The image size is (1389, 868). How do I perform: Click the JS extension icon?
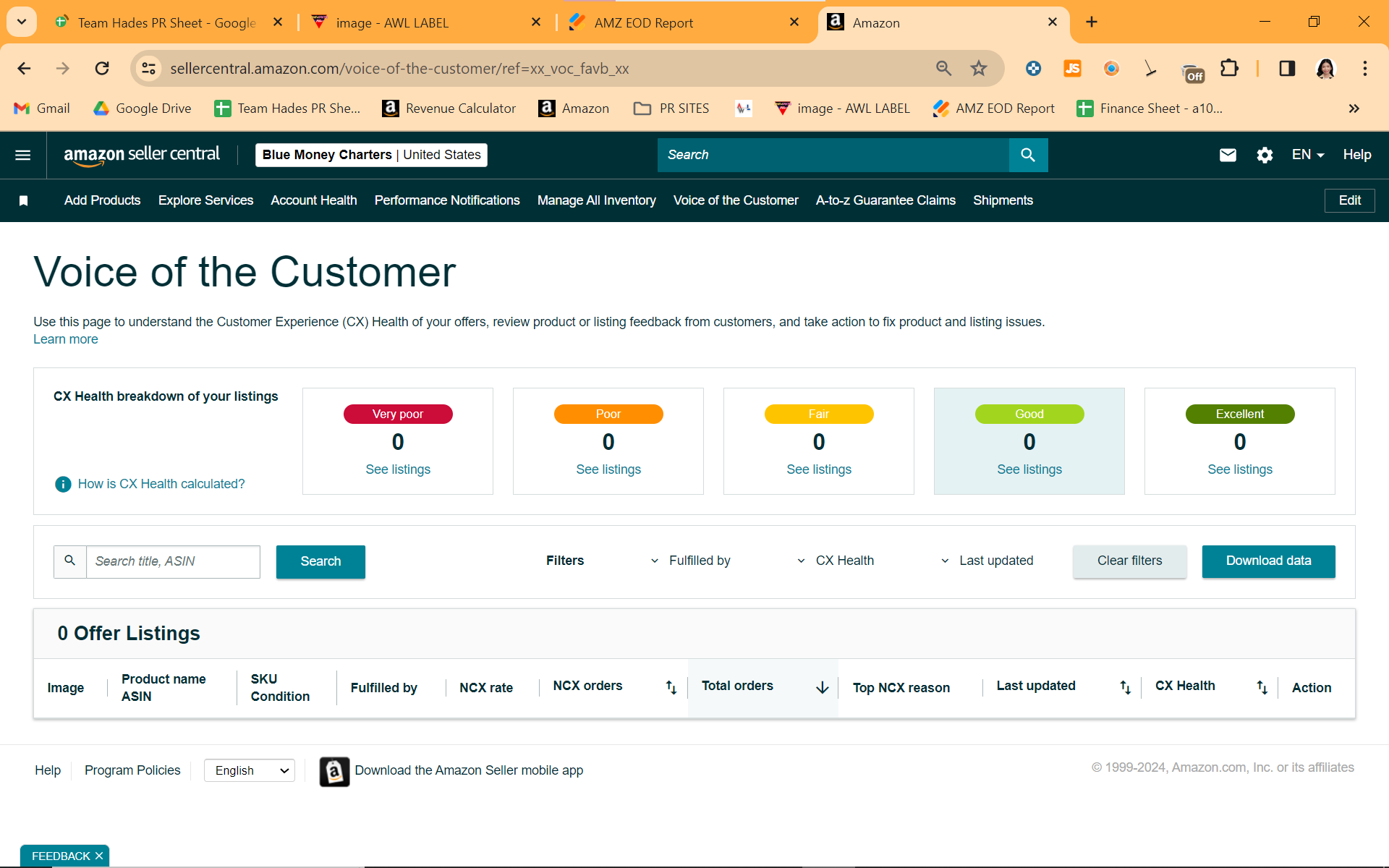(x=1072, y=69)
